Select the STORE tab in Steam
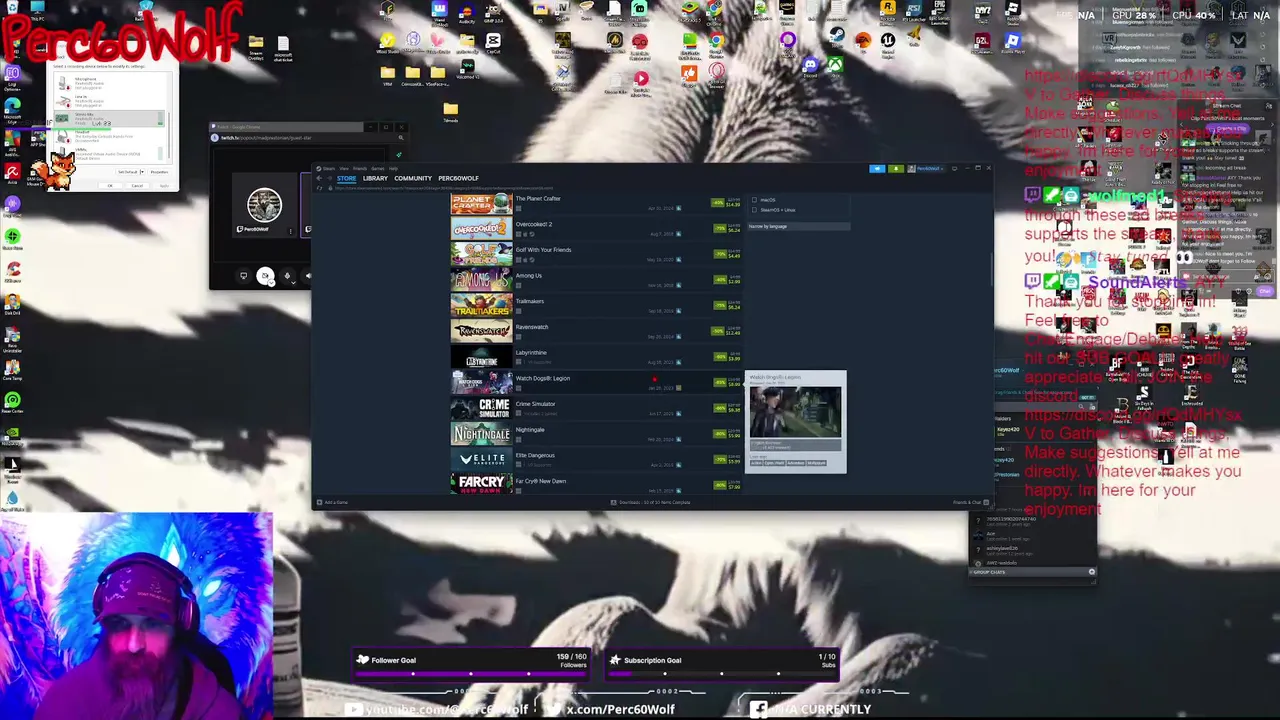 [x=346, y=178]
